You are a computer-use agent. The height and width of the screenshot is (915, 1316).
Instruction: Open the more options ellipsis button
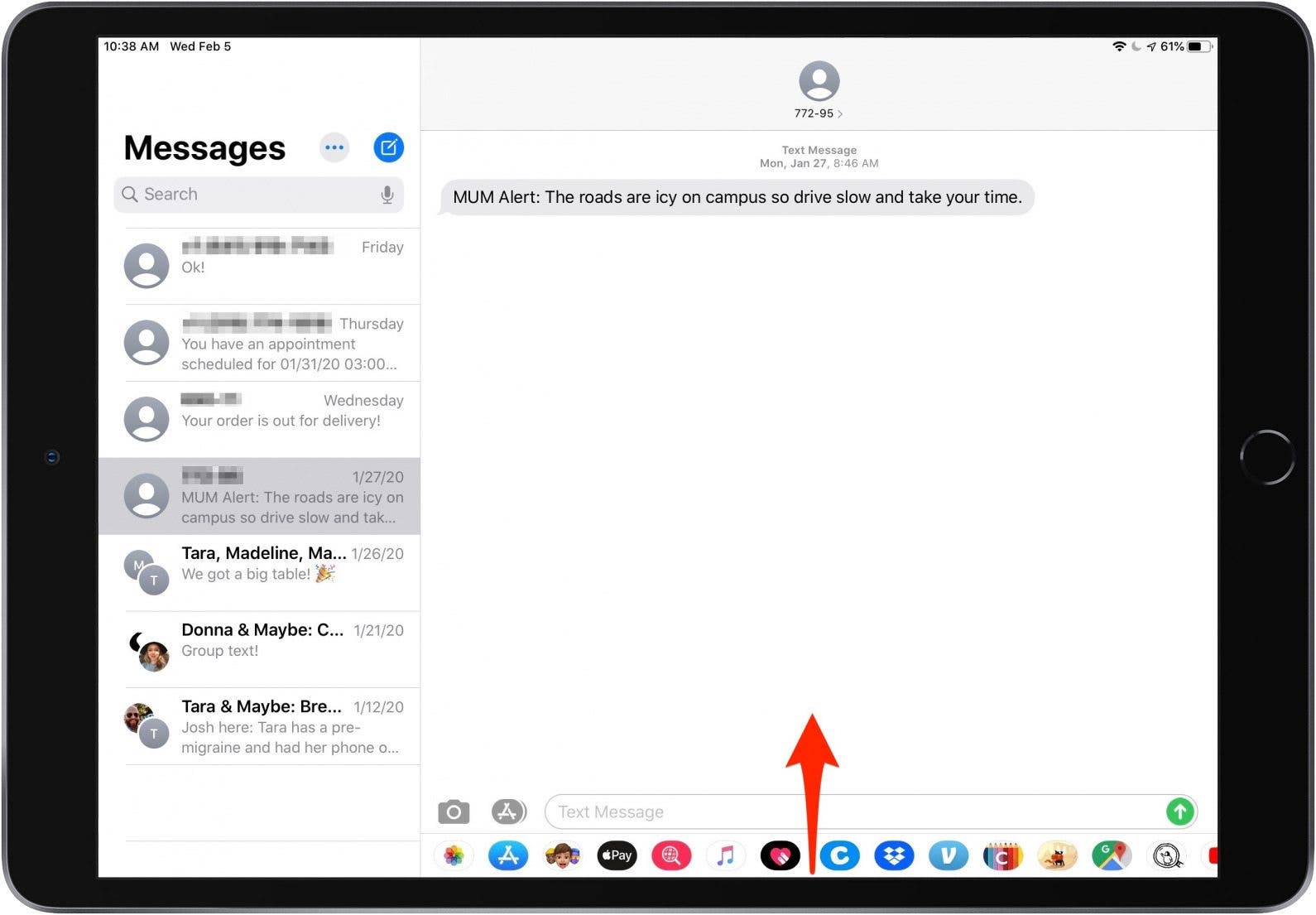click(x=334, y=147)
